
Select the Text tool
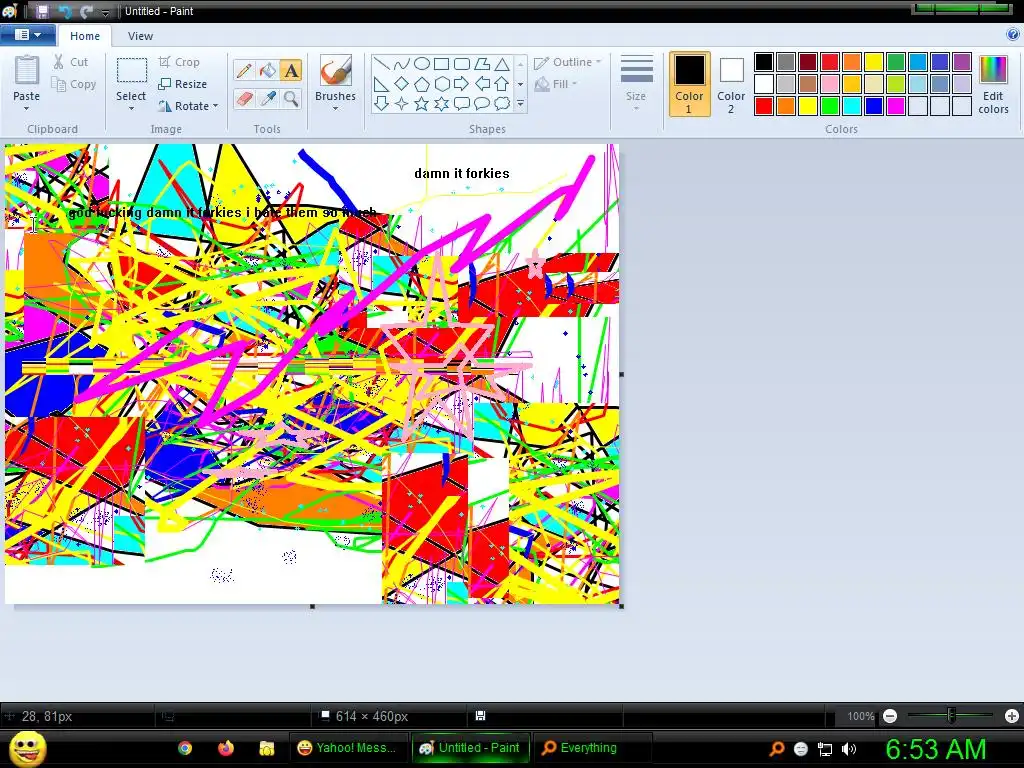tap(291, 71)
